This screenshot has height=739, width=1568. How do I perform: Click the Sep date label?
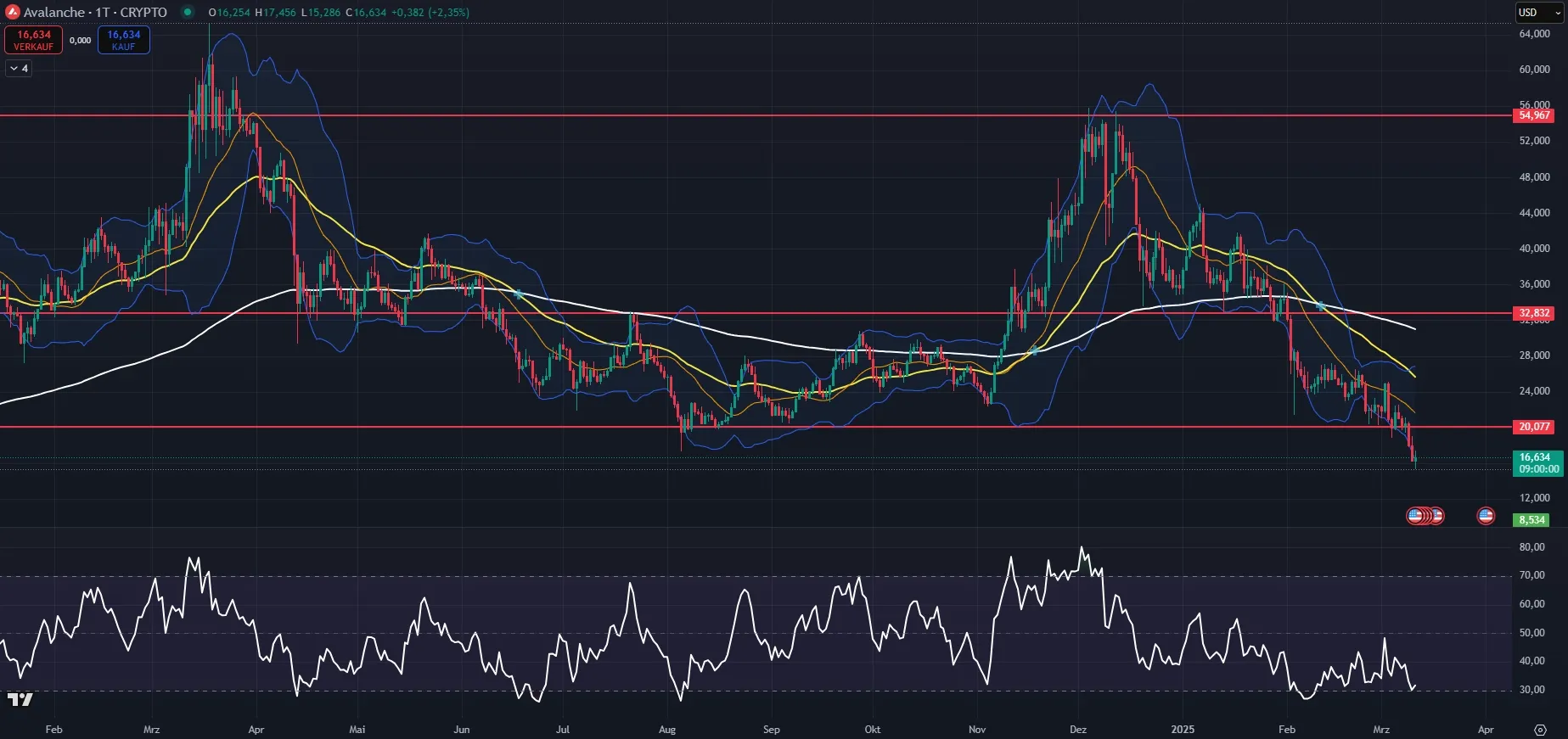pyautogui.click(x=771, y=730)
